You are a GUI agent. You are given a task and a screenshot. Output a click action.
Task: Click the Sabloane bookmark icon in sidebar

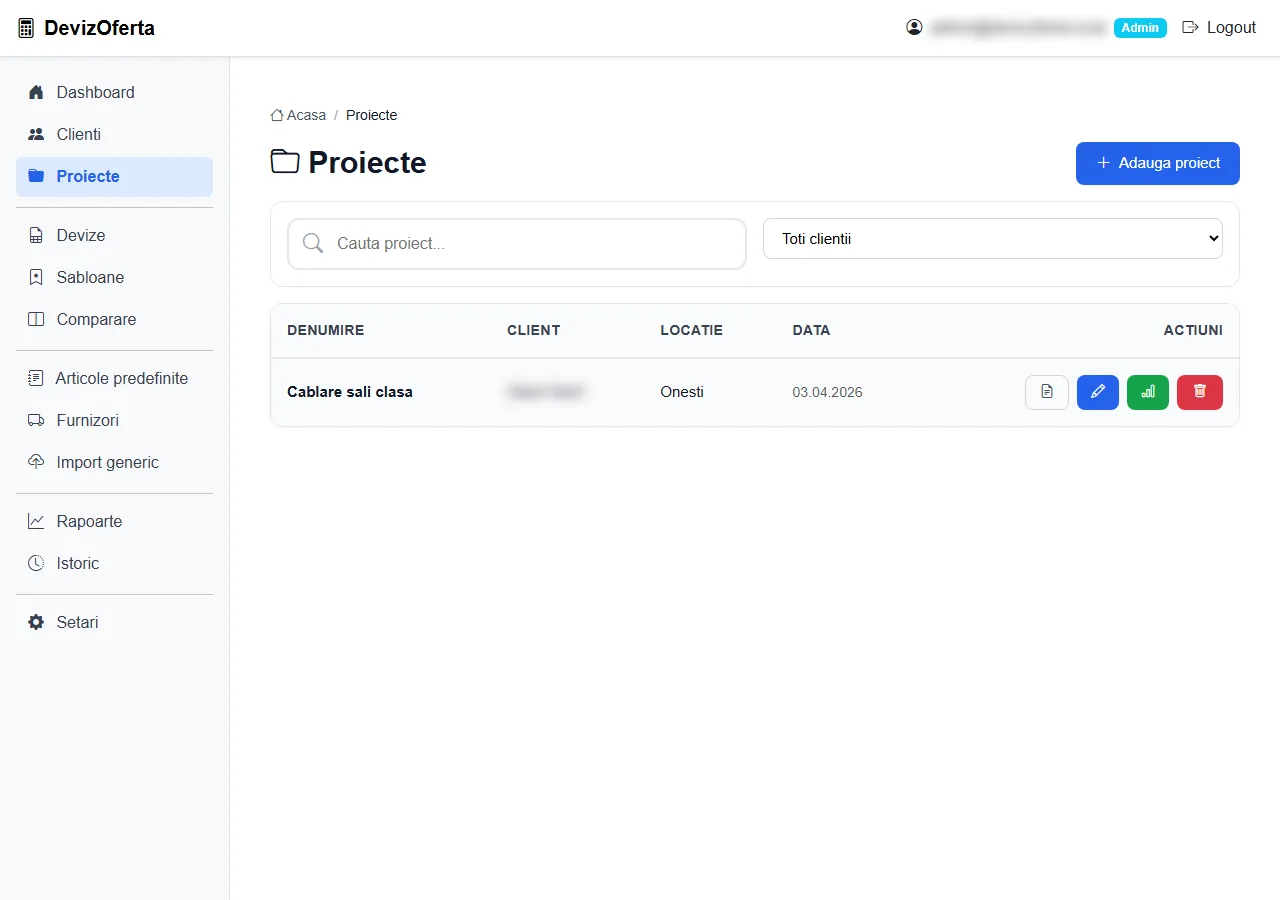(36, 277)
